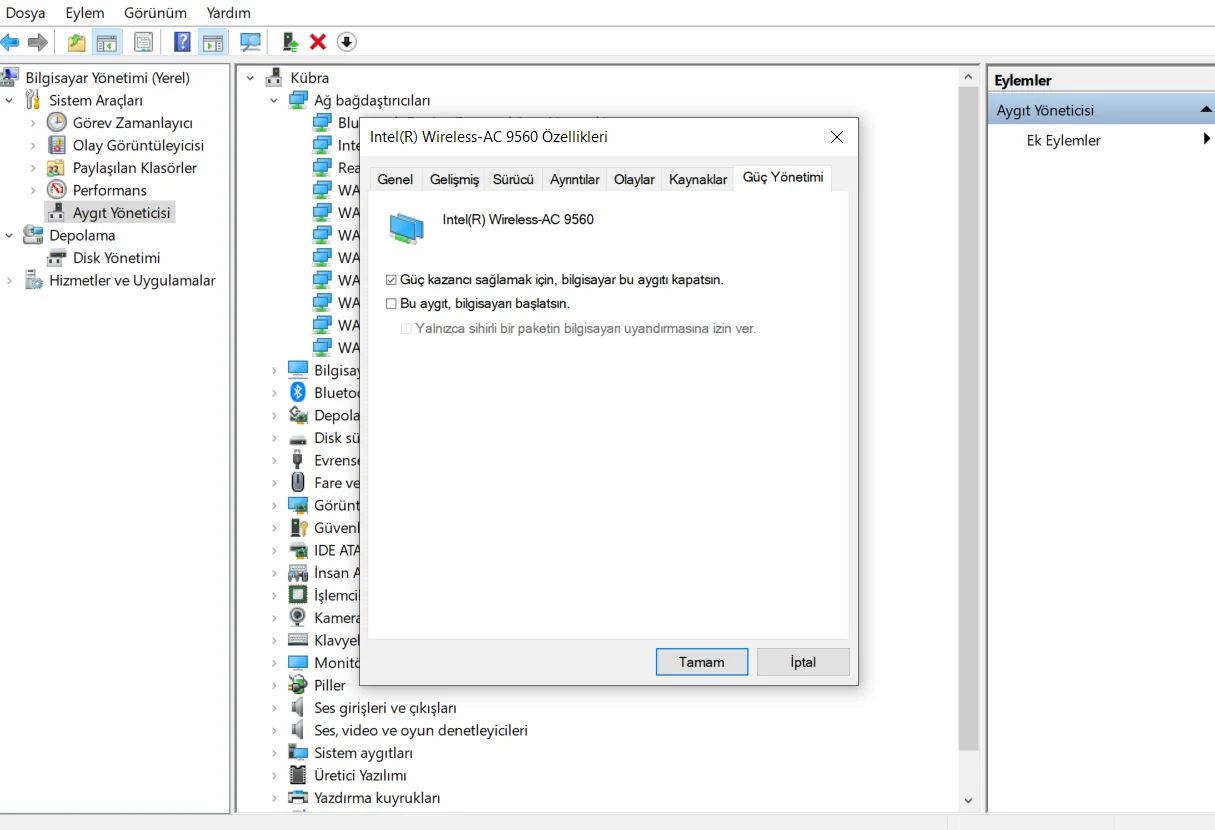Click the Görev Zamanlayıcı clock icon
This screenshot has height=830, width=1215.
click(57, 122)
